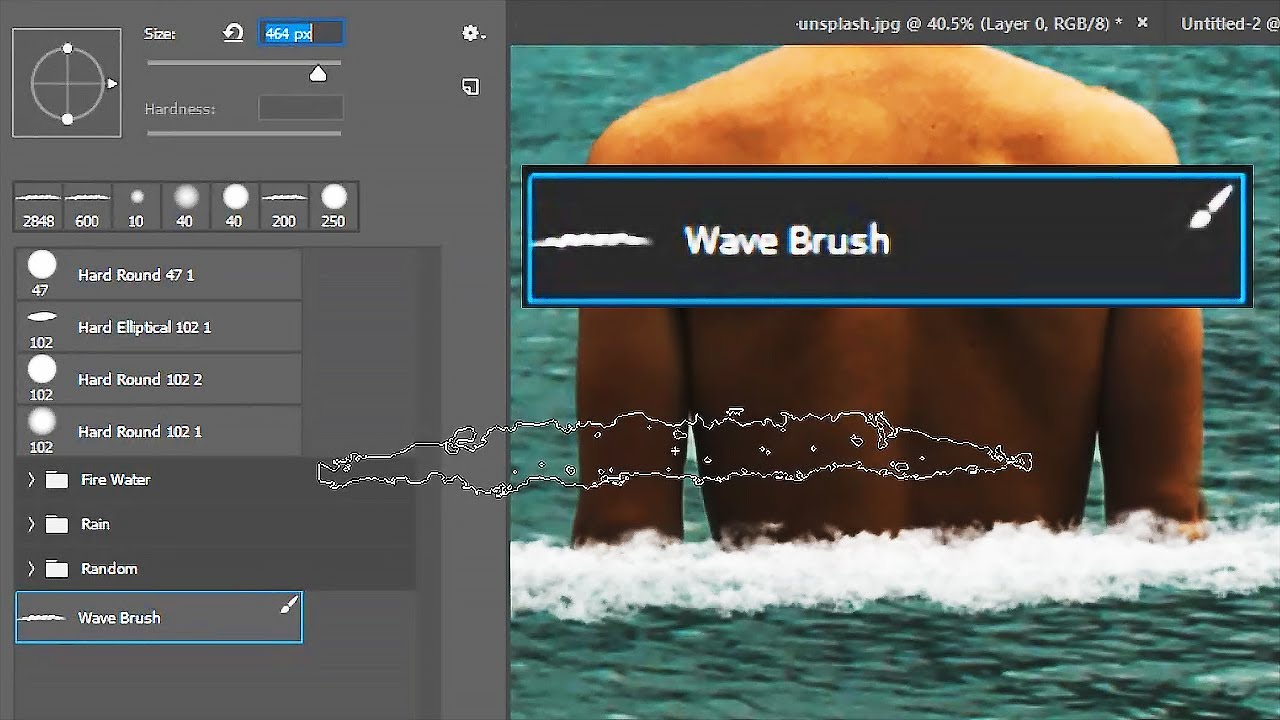Click the disabled Hardness value field
1280x720 pixels.
pyautogui.click(x=301, y=108)
